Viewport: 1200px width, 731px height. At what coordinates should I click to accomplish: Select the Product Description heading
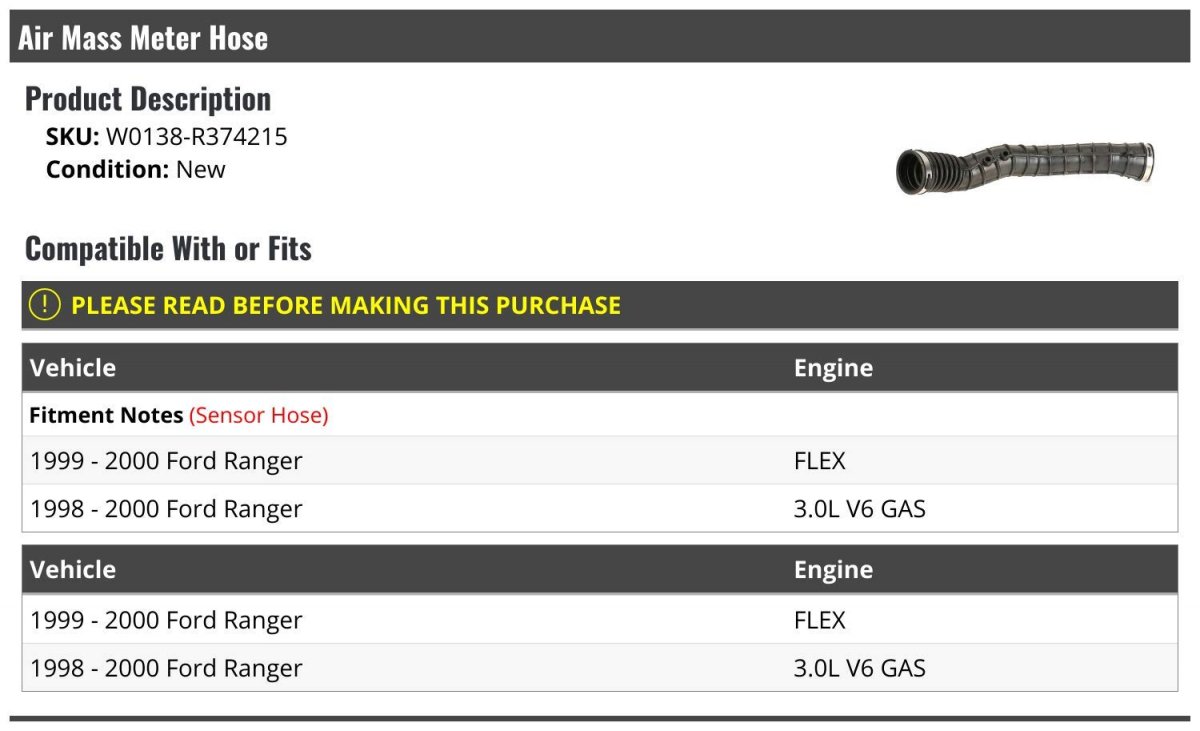pyautogui.click(x=148, y=99)
